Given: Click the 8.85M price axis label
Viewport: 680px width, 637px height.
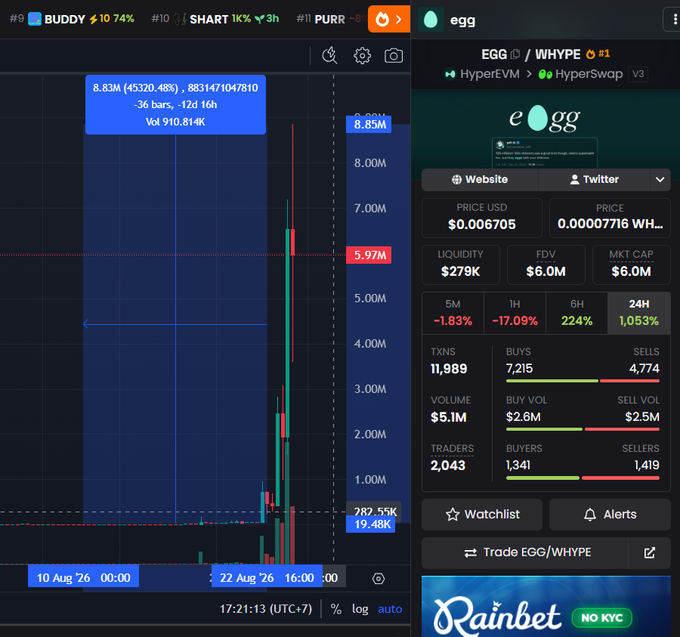Looking at the screenshot, I should [x=369, y=124].
